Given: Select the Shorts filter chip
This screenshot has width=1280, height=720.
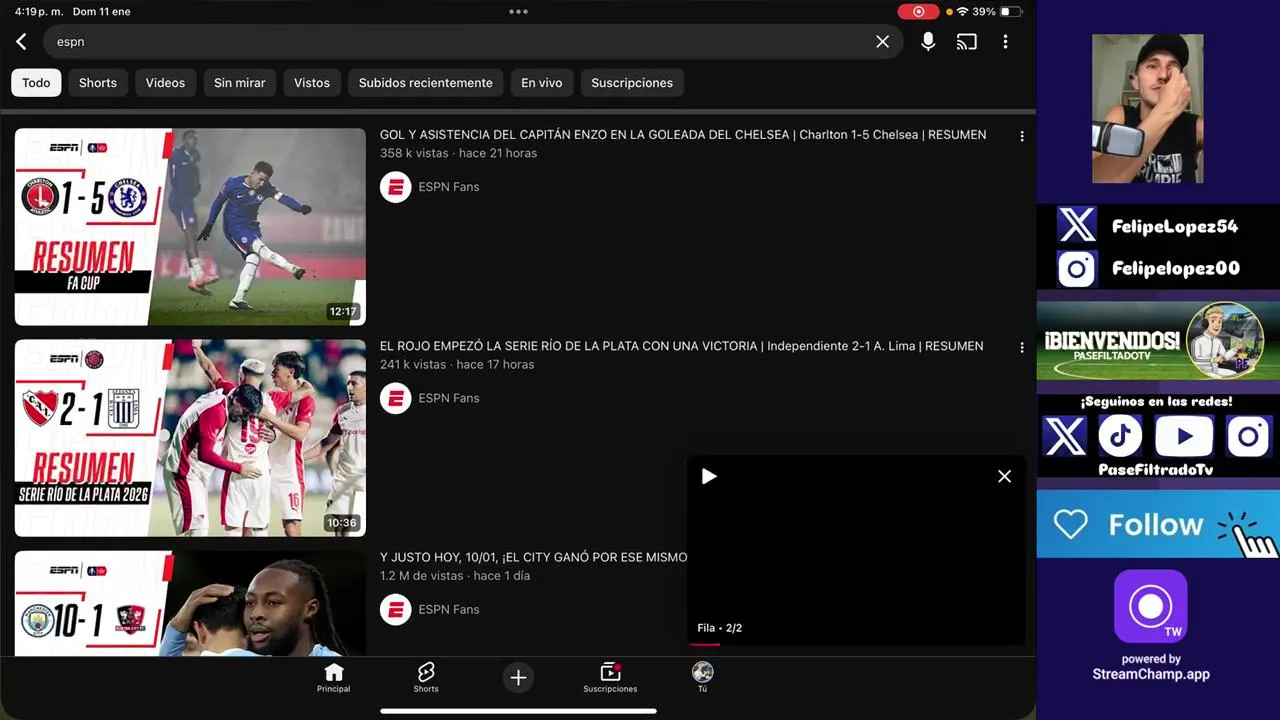Looking at the screenshot, I should click(x=98, y=83).
